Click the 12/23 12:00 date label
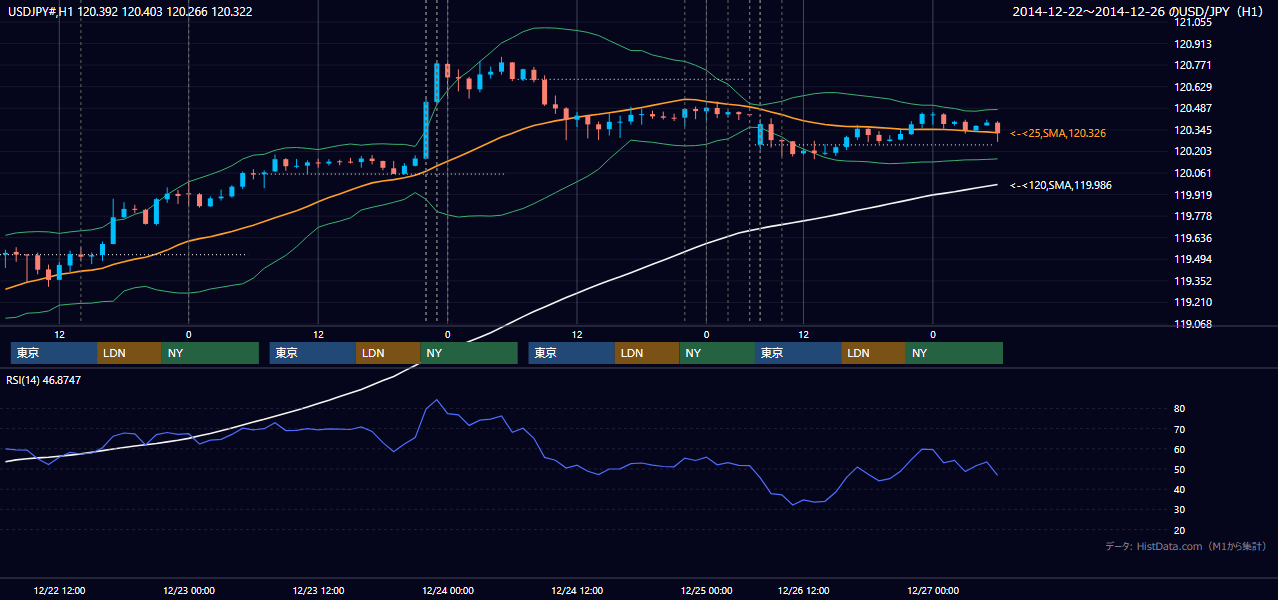This screenshot has height=600, width=1278. pyautogui.click(x=318, y=591)
